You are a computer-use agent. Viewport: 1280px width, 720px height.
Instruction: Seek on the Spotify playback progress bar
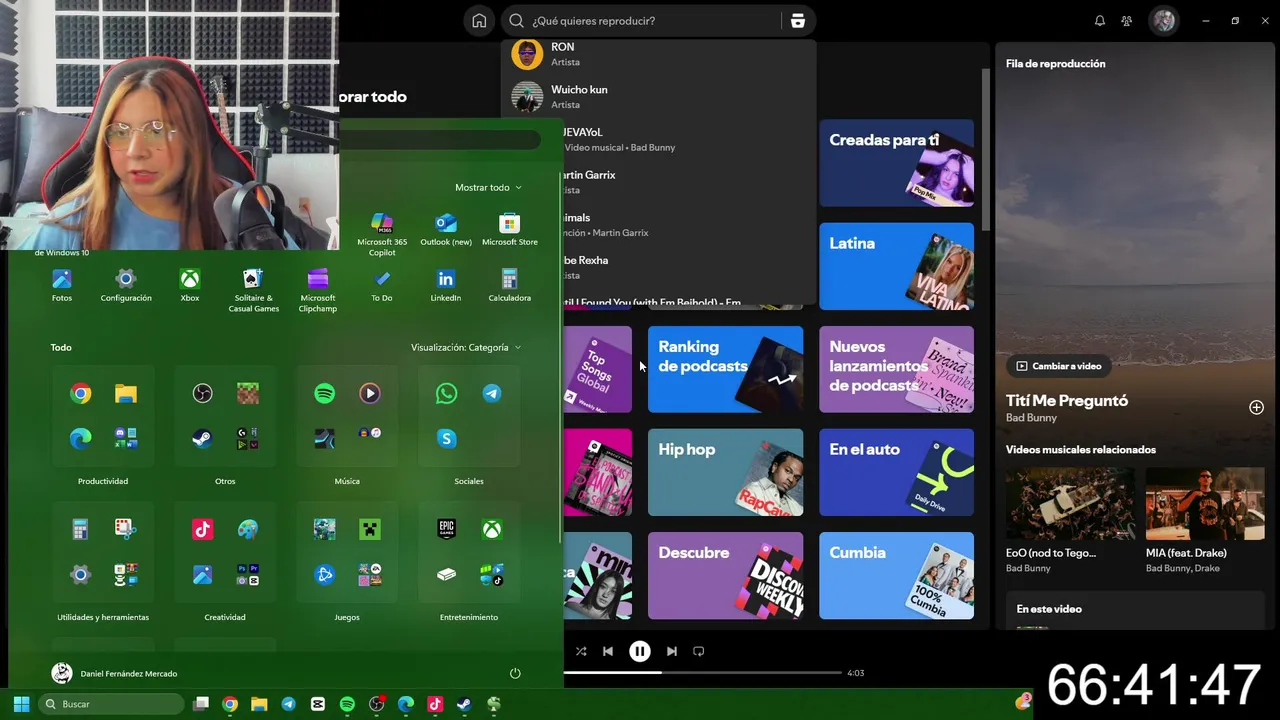[702, 673]
